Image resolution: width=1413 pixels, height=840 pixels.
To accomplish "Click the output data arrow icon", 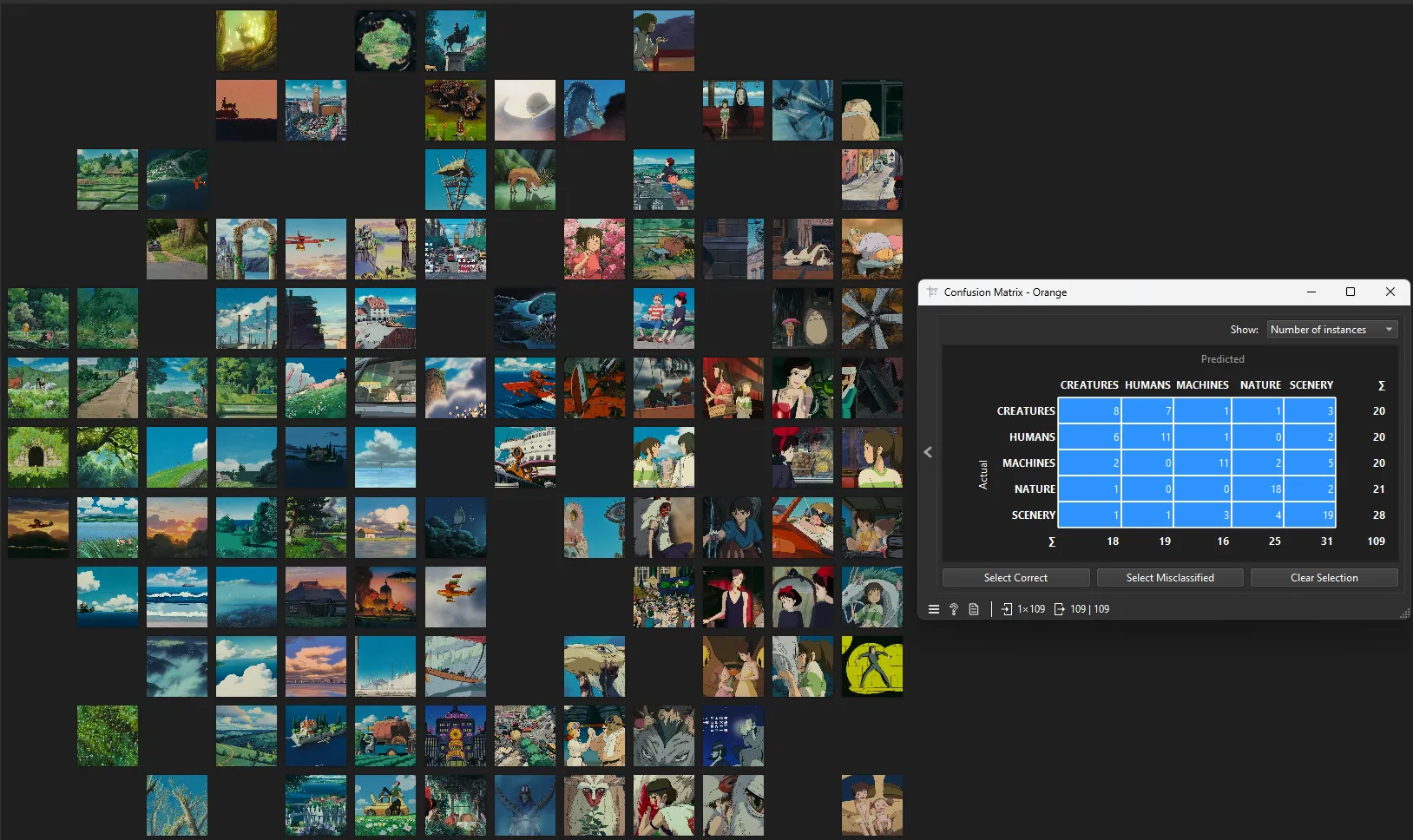I will (x=1059, y=609).
